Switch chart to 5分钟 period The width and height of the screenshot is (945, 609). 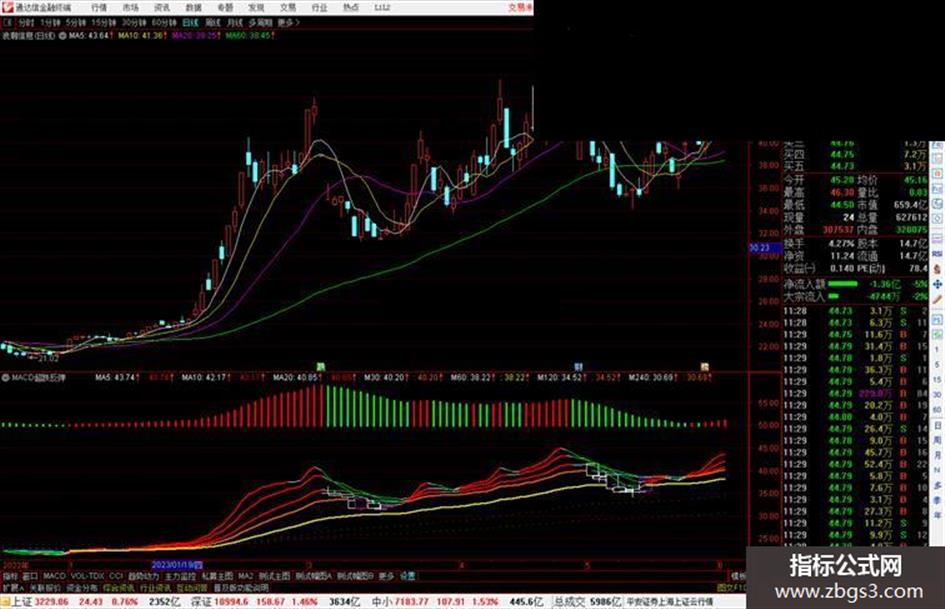click(76, 23)
